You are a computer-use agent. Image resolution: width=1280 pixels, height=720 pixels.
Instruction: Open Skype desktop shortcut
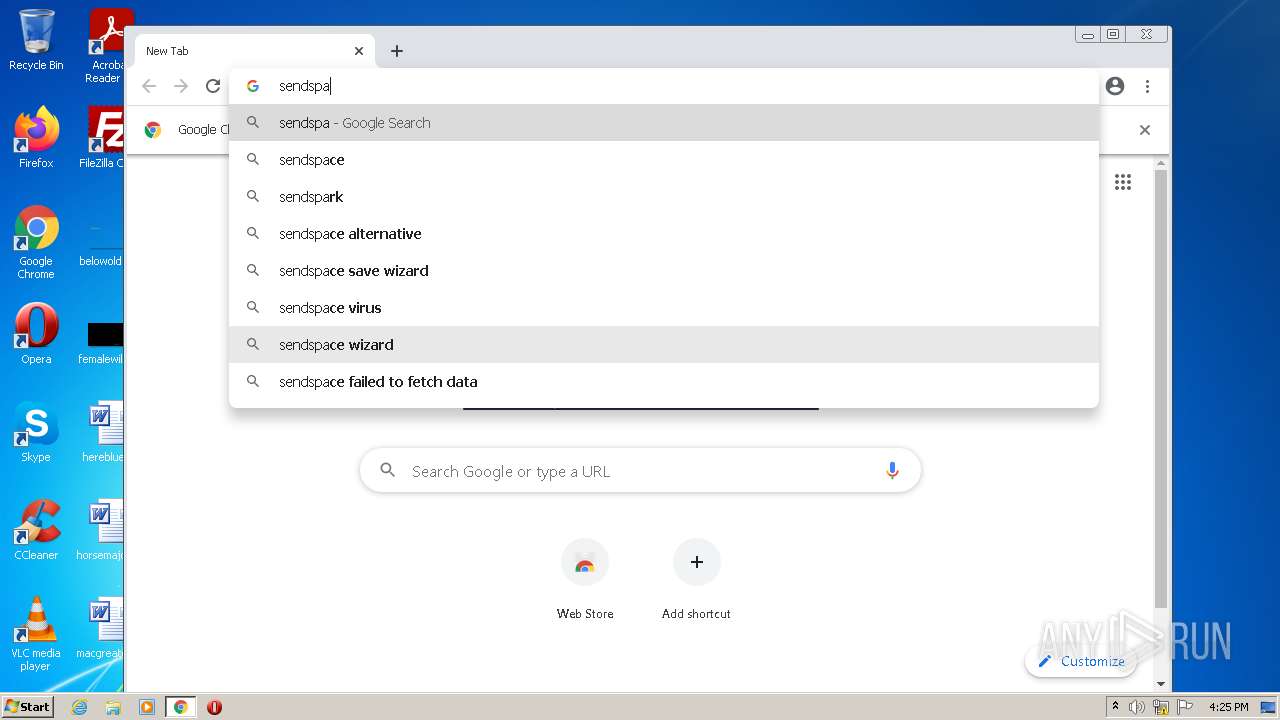[x=36, y=432]
